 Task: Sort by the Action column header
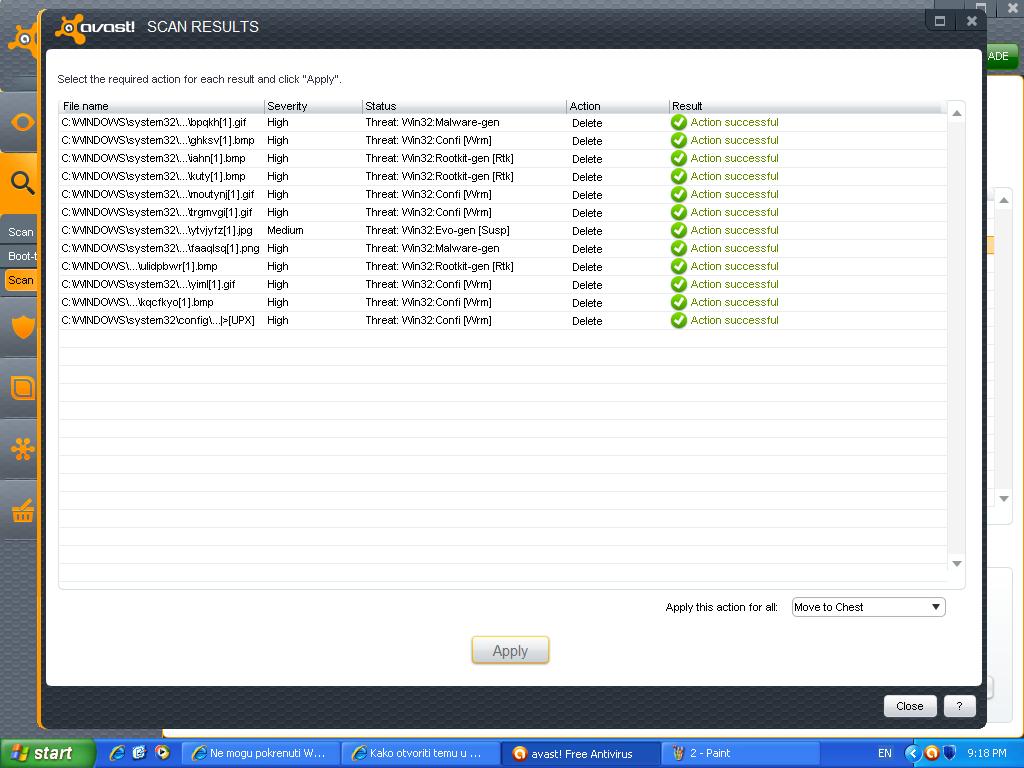(618, 106)
